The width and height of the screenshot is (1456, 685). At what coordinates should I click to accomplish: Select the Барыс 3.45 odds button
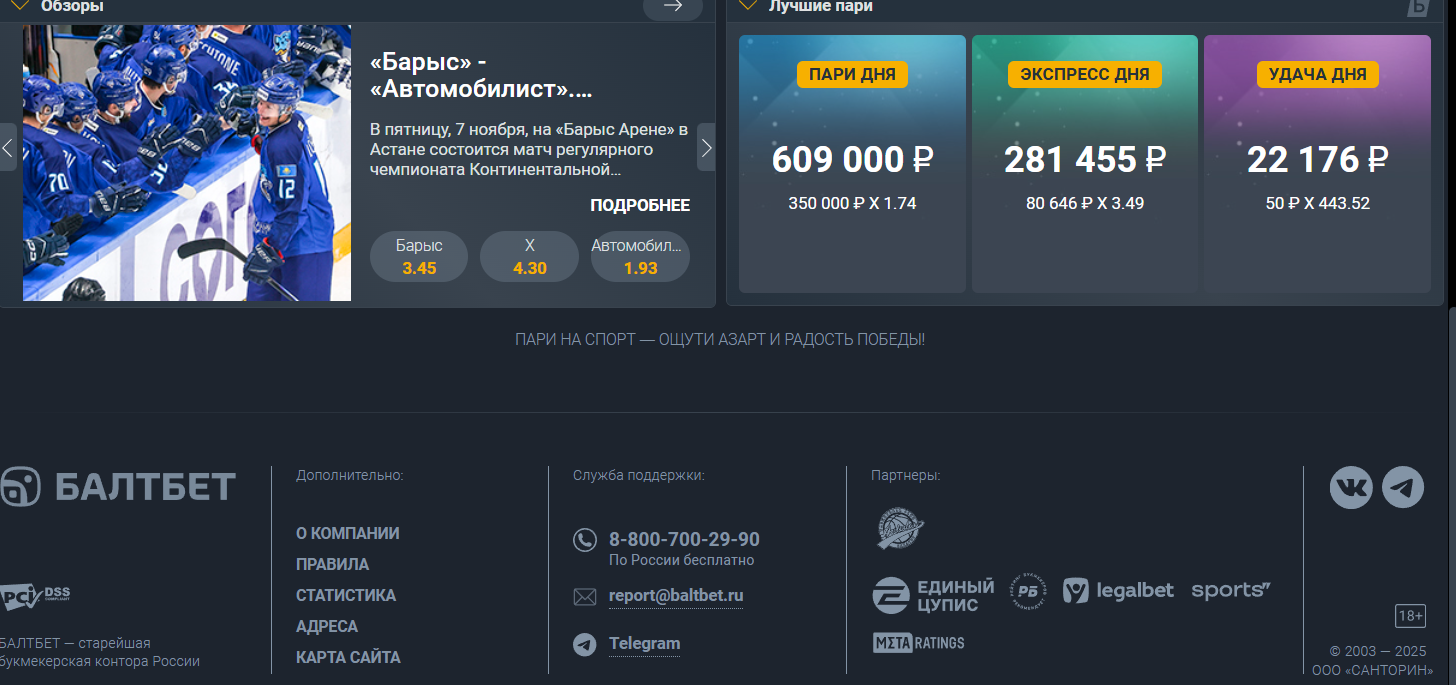[x=418, y=256]
